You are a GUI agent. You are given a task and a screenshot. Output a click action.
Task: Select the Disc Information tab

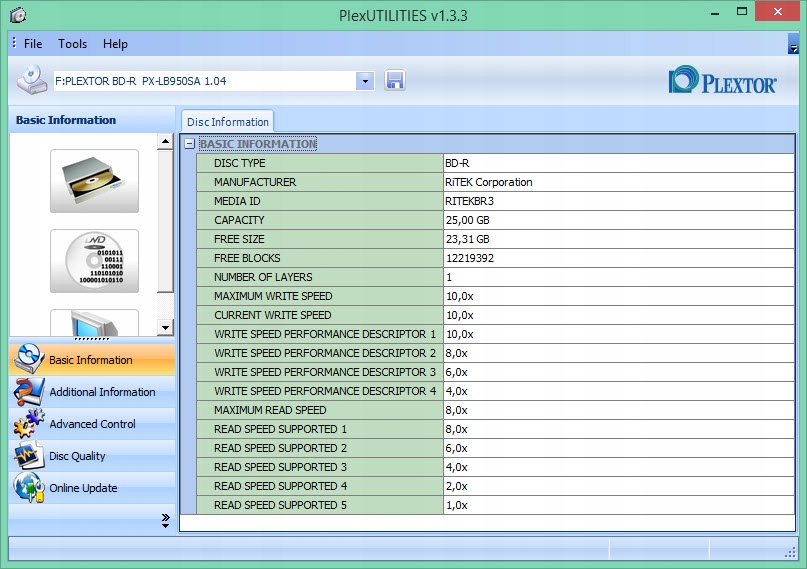coord(228,122)
